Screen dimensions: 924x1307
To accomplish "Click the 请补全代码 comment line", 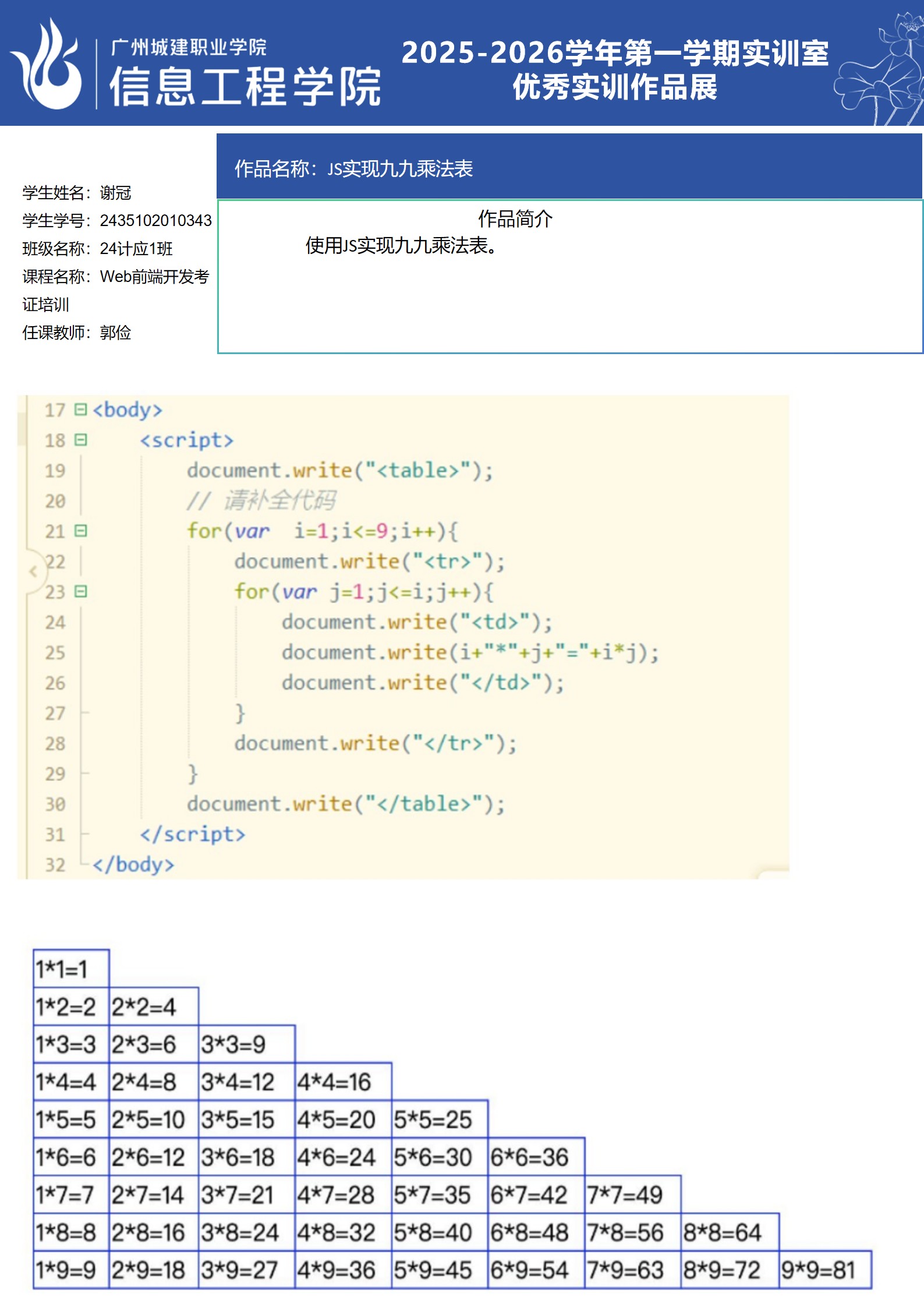I will point(261,500).
